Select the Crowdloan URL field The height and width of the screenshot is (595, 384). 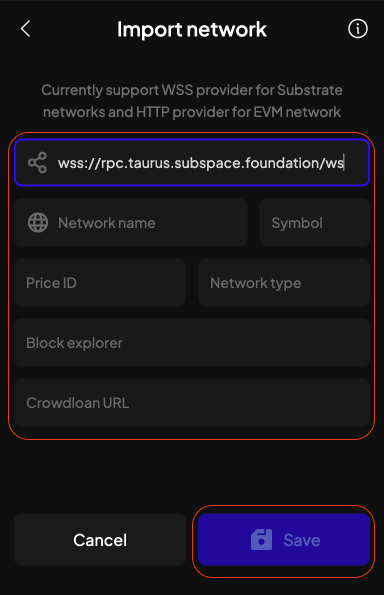pyautogui.click(x=192, y=403)
